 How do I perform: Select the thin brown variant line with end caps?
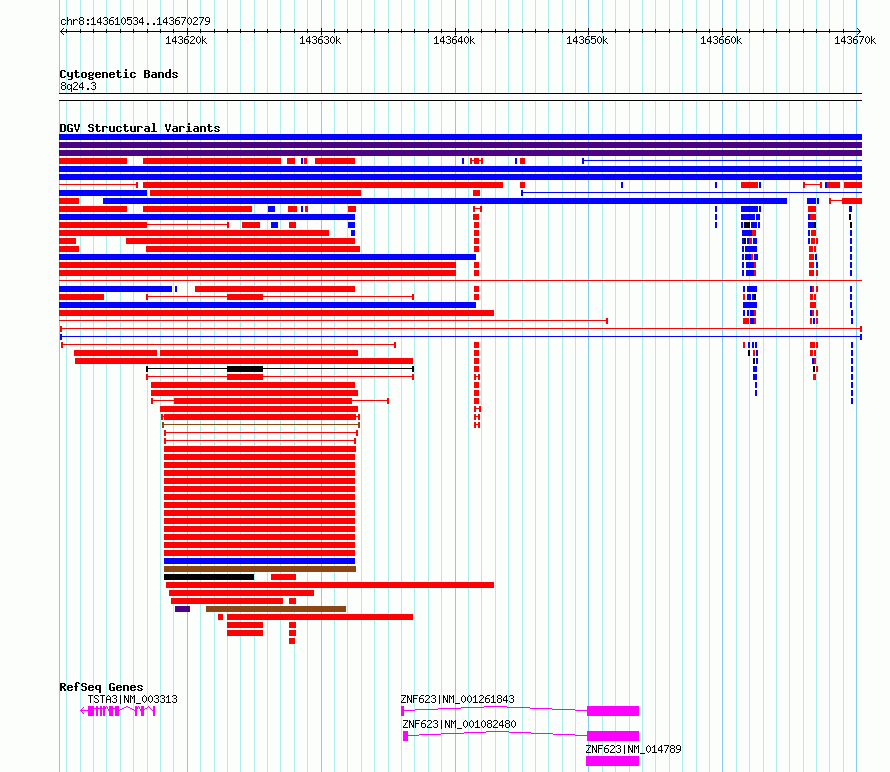click(x=261, y=425)
